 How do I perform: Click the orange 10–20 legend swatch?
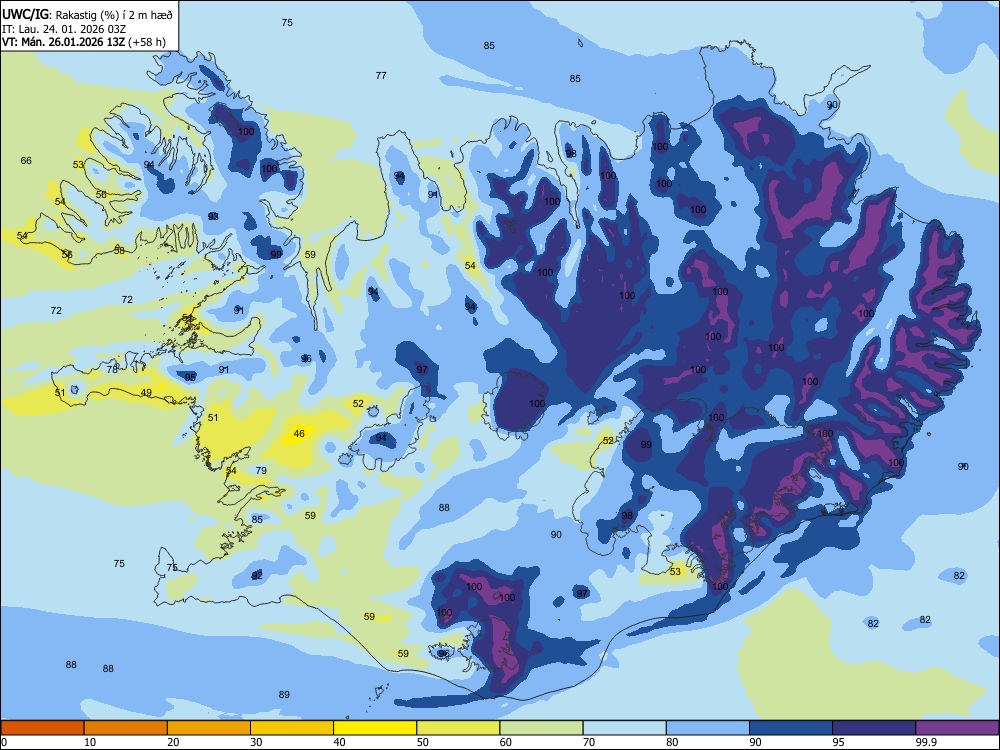tap(126, 728)
